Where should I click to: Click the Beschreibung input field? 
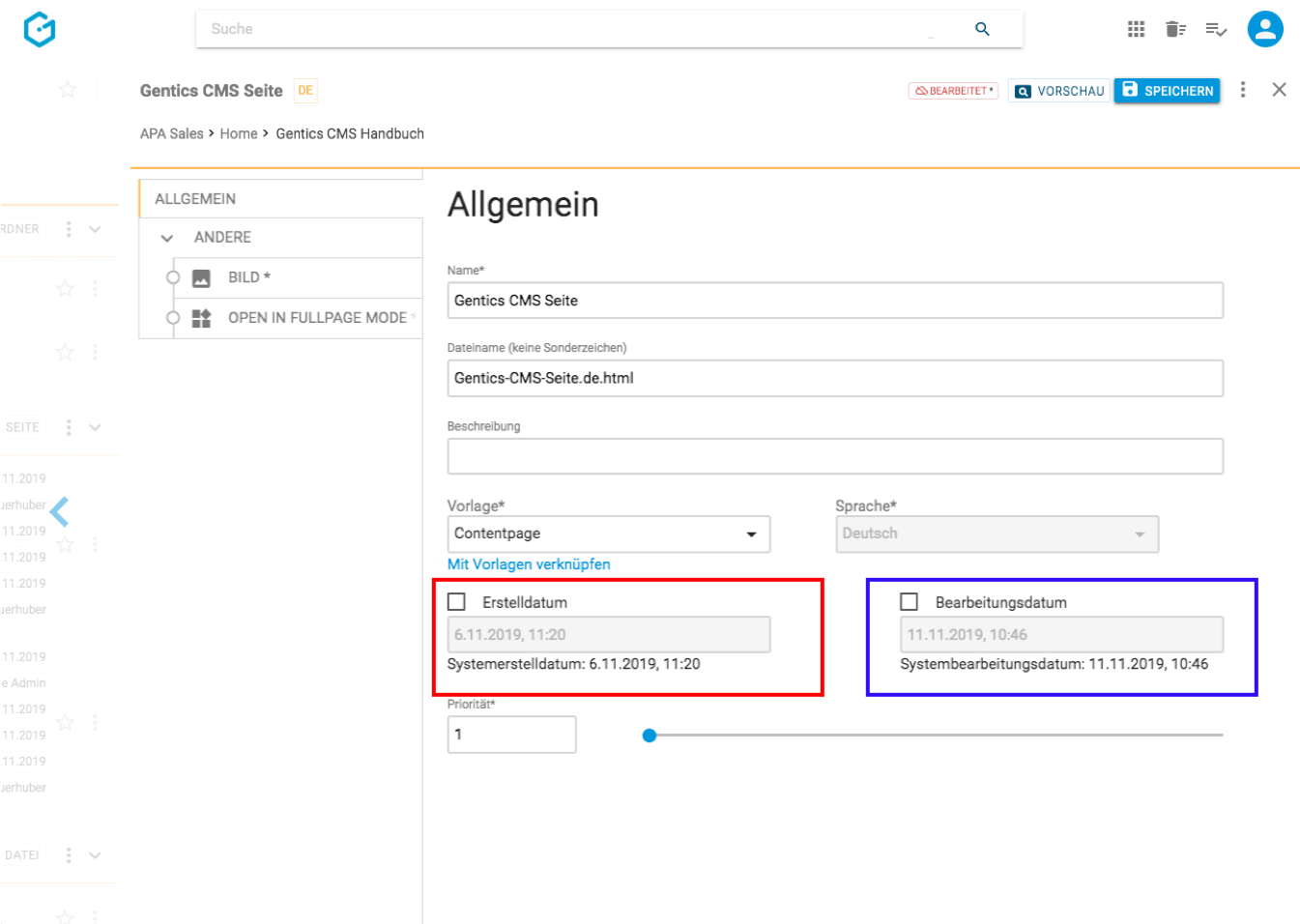[x=835, y=456]
